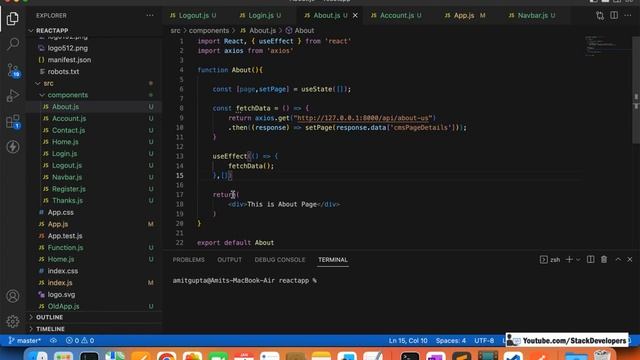Change encoding via UTF-8 status item
The width and height of the screenshot is (640, 360).
pyautogui.click(x=484, y=340)
